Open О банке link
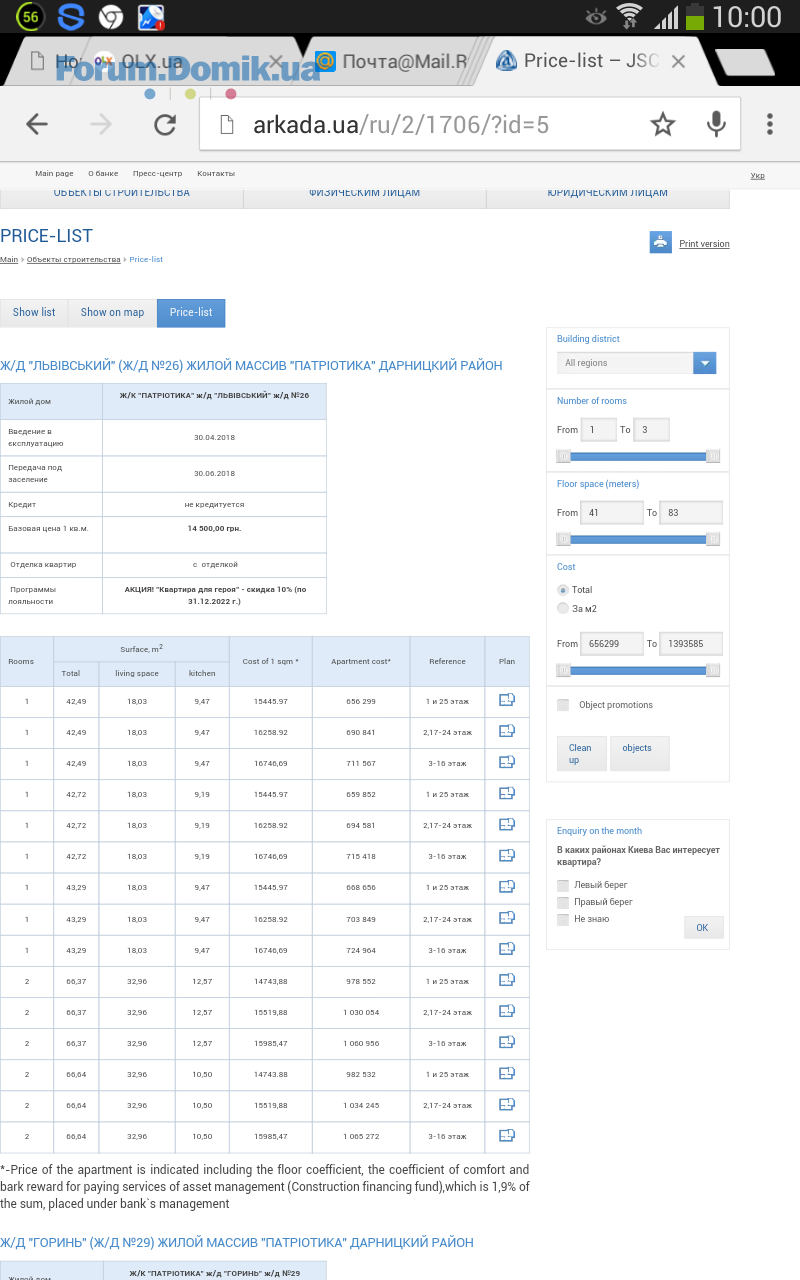 [103, 174]
